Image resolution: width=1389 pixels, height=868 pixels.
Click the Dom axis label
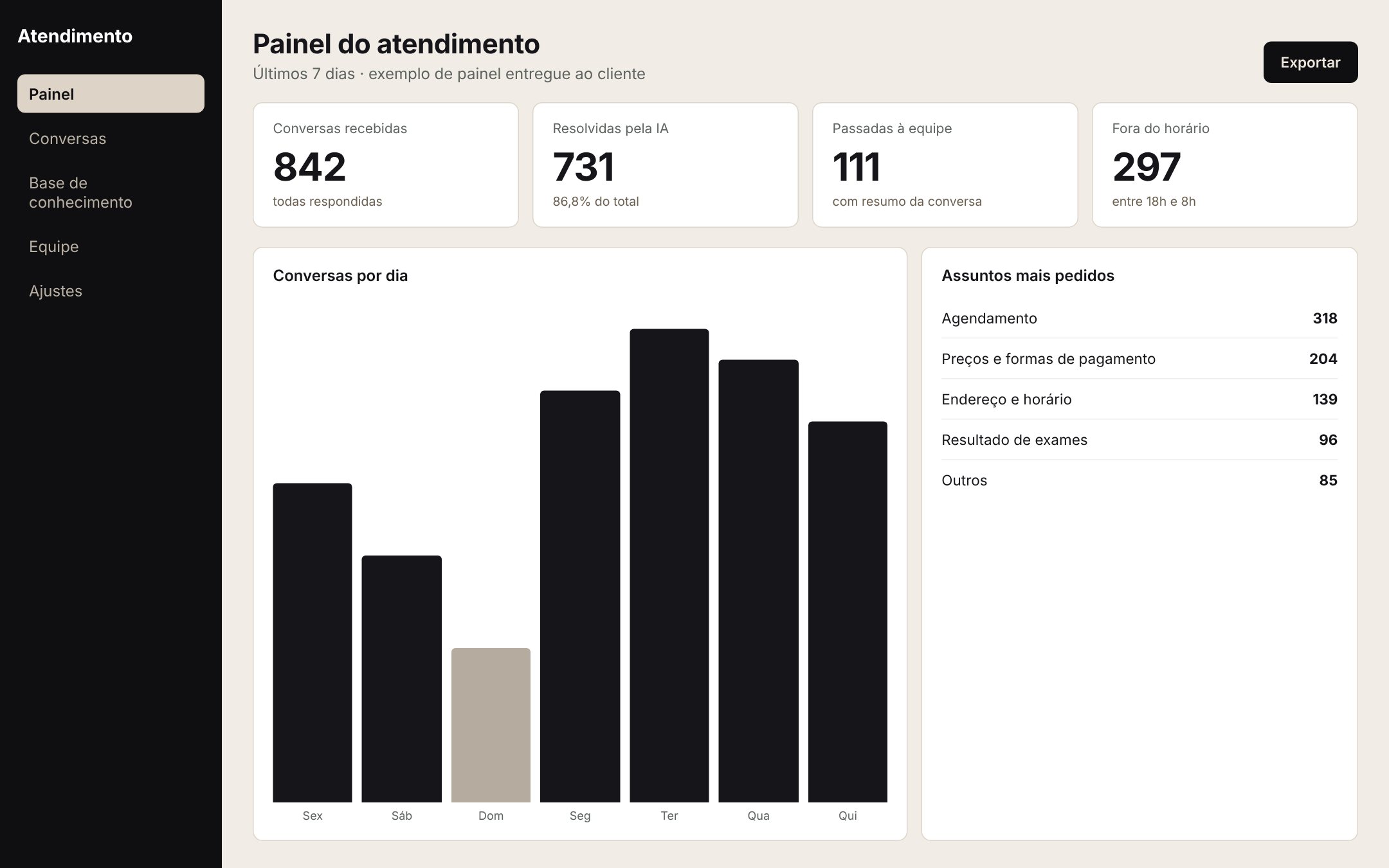491,815
